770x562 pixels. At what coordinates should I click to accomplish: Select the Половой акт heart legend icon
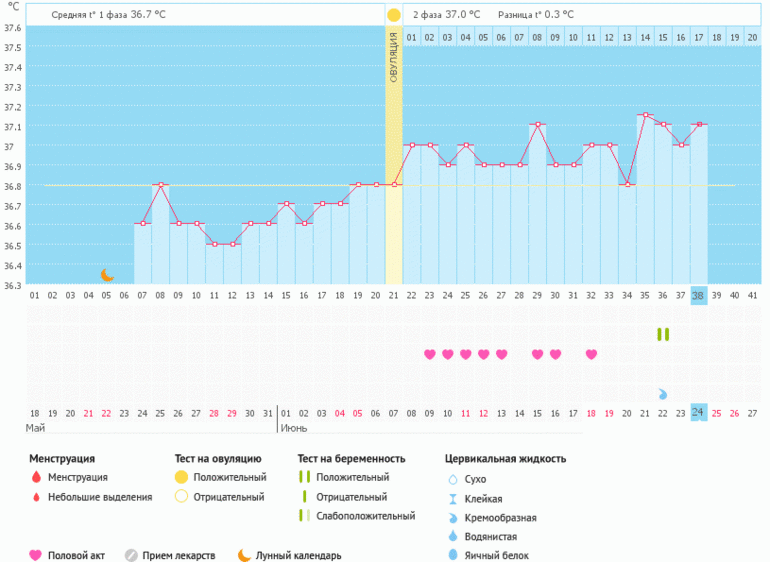coord(36,555)
